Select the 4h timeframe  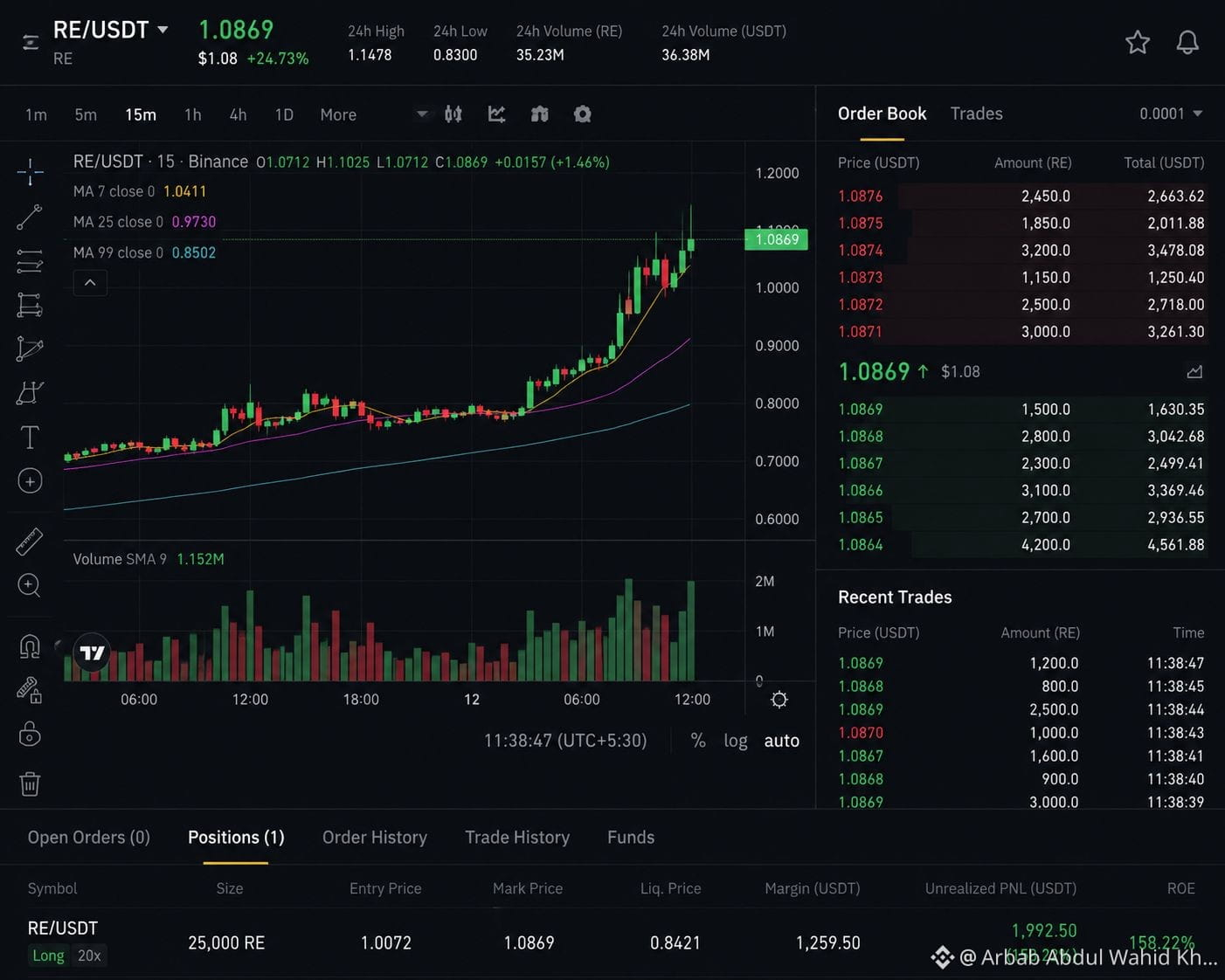click(x=238, y=114)
